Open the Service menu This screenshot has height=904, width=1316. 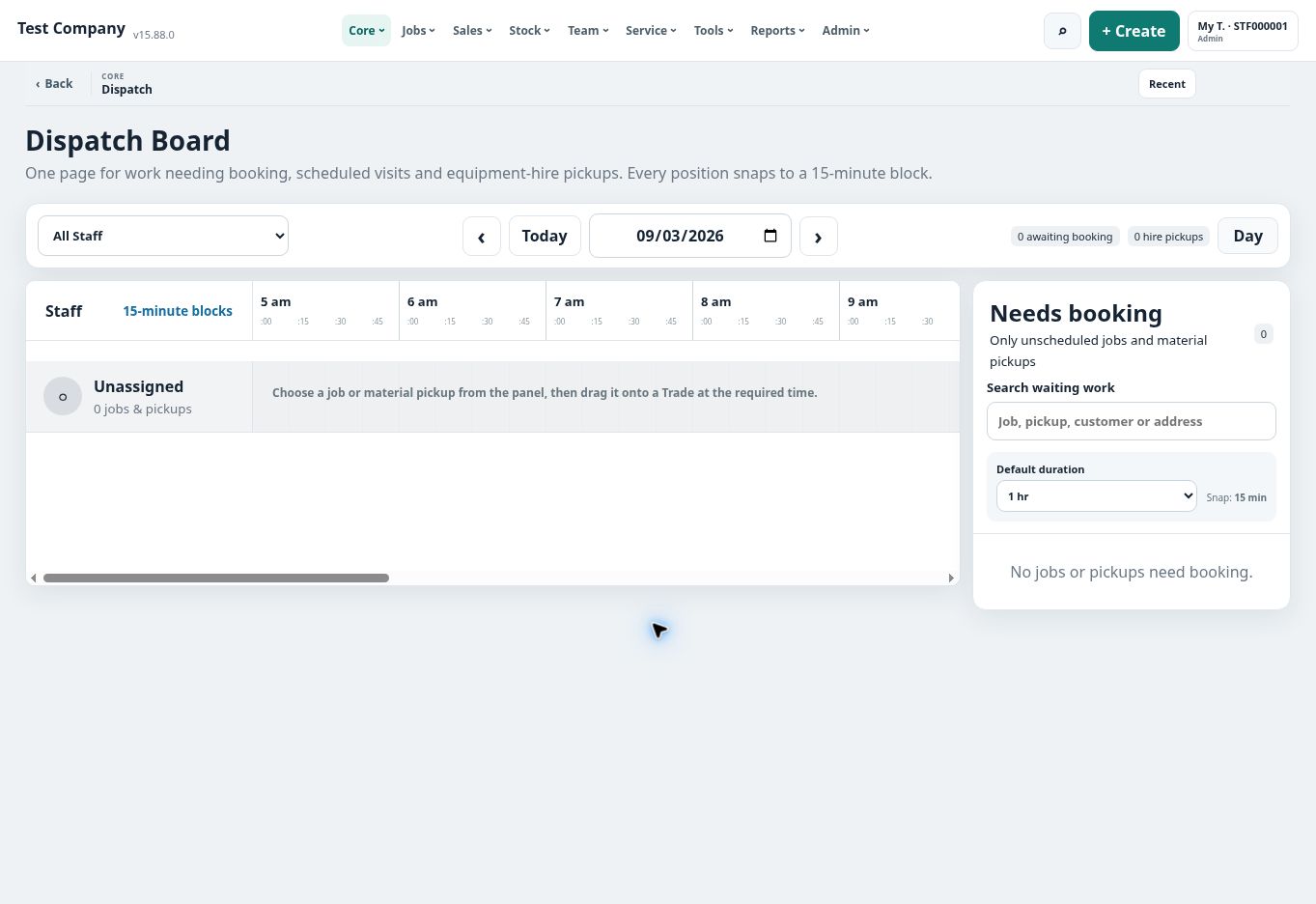tap(651, 31)
